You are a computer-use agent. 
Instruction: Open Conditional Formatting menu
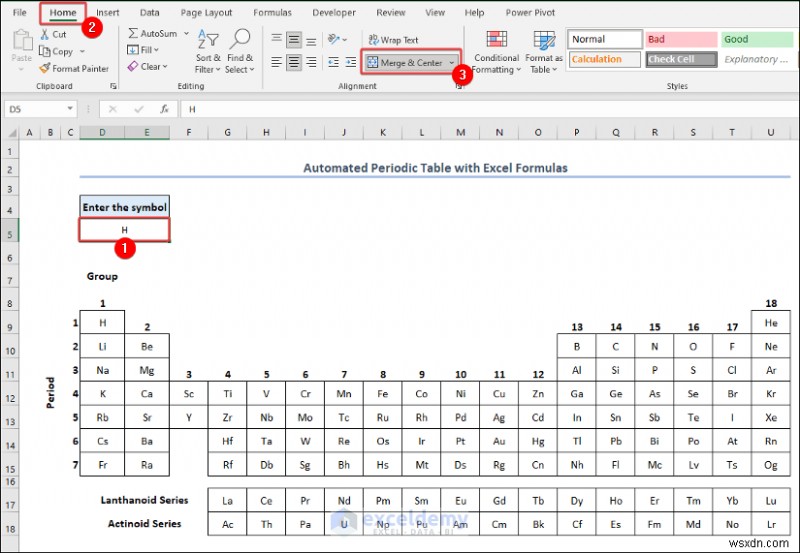click(496, 52)
